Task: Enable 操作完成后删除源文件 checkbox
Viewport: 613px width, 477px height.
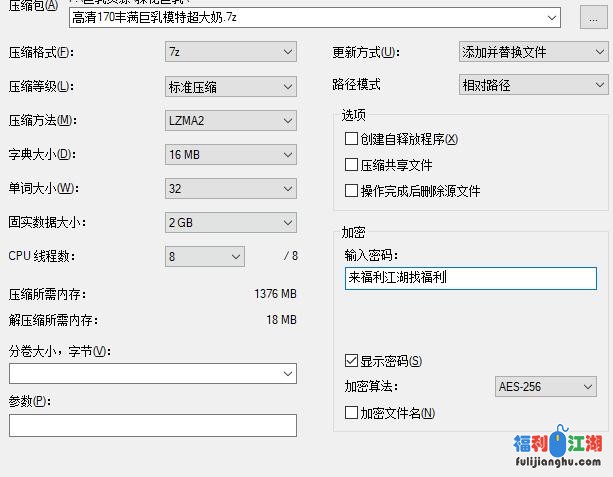Action: coord(351,190)
